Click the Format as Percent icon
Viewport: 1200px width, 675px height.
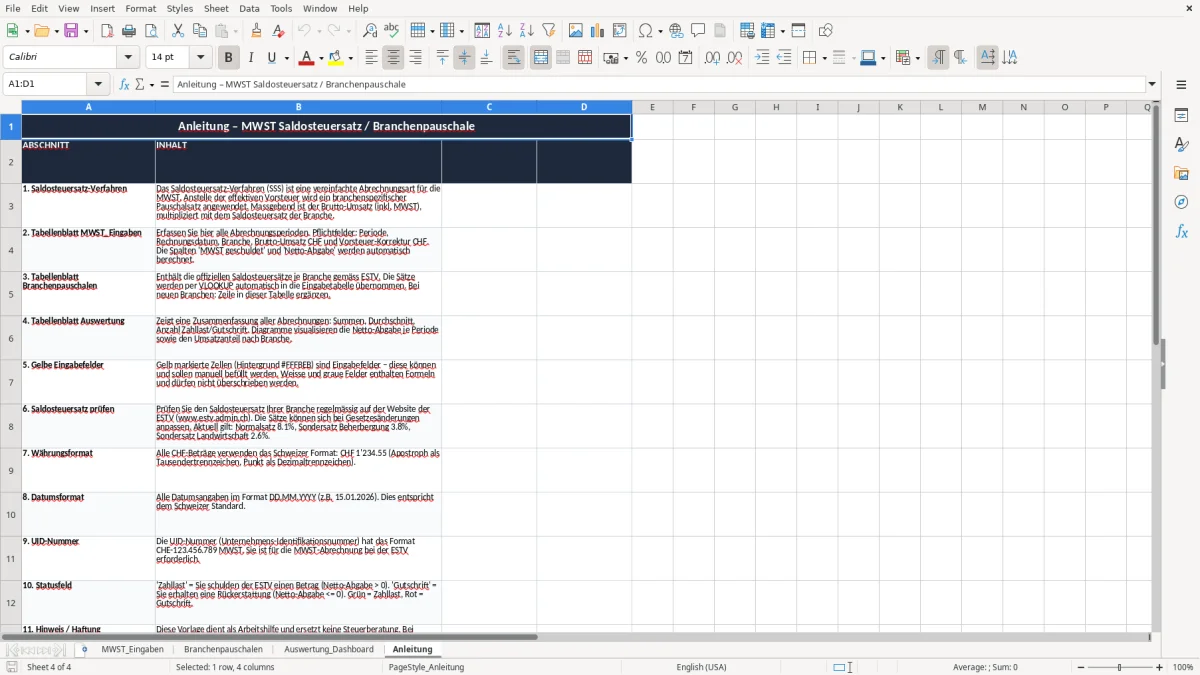coord(641,58)
